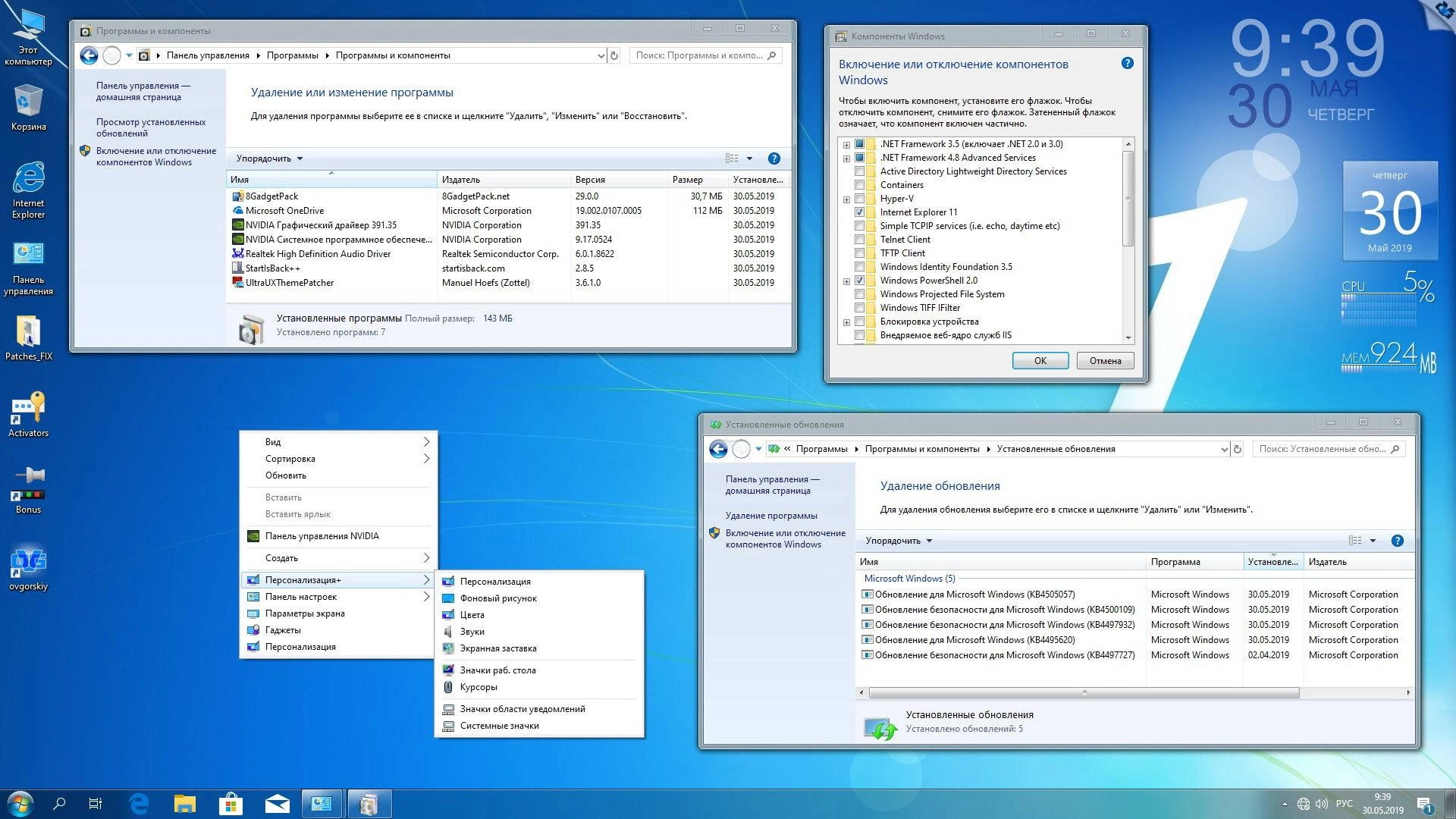Open the Упорядочить dropdown menu

point(267,158)
